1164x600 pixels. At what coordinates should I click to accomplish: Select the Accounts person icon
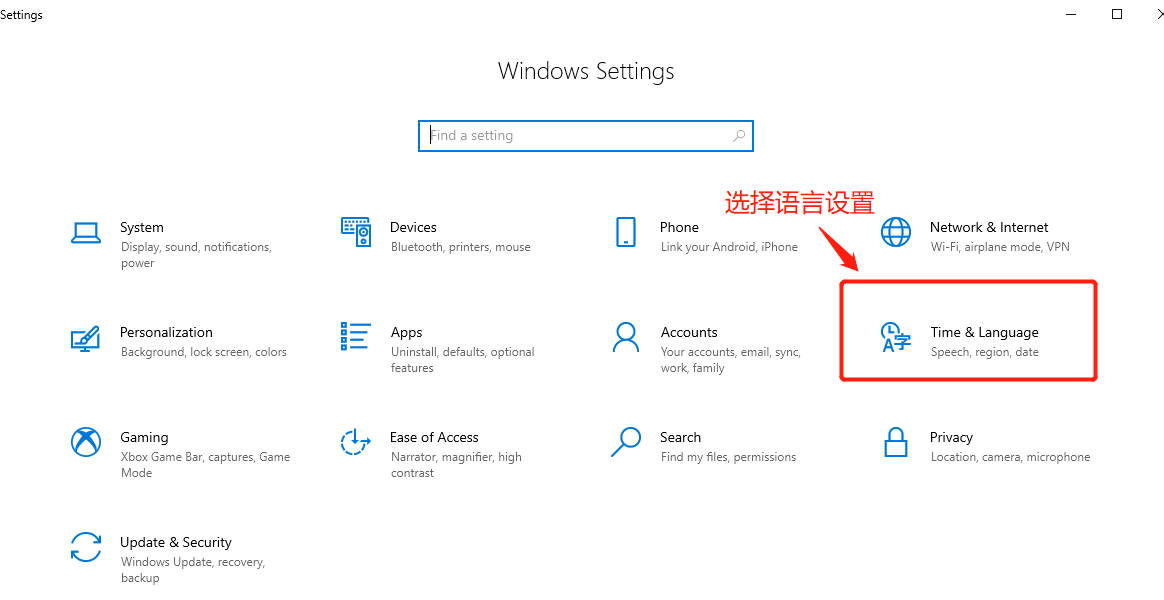click(x=626, y=337)
